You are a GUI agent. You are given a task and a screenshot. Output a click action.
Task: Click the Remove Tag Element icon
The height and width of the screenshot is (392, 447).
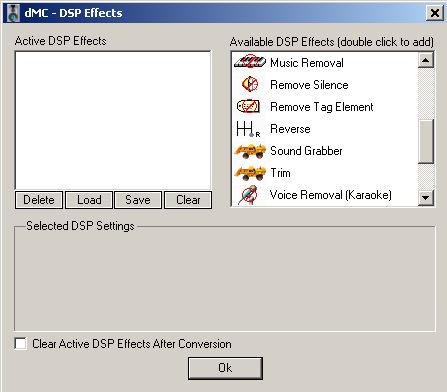pos(248,106)
